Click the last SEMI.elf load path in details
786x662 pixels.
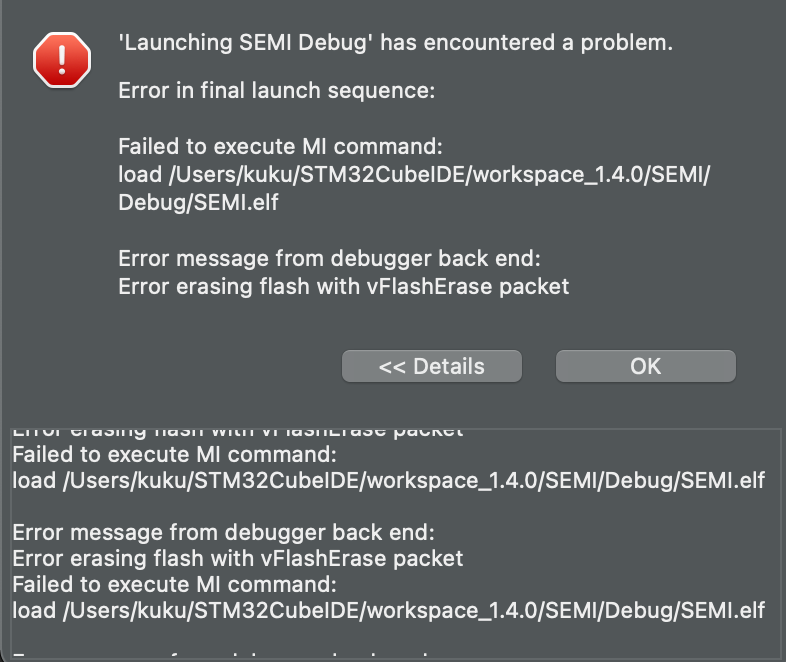(x=388, y=610)
